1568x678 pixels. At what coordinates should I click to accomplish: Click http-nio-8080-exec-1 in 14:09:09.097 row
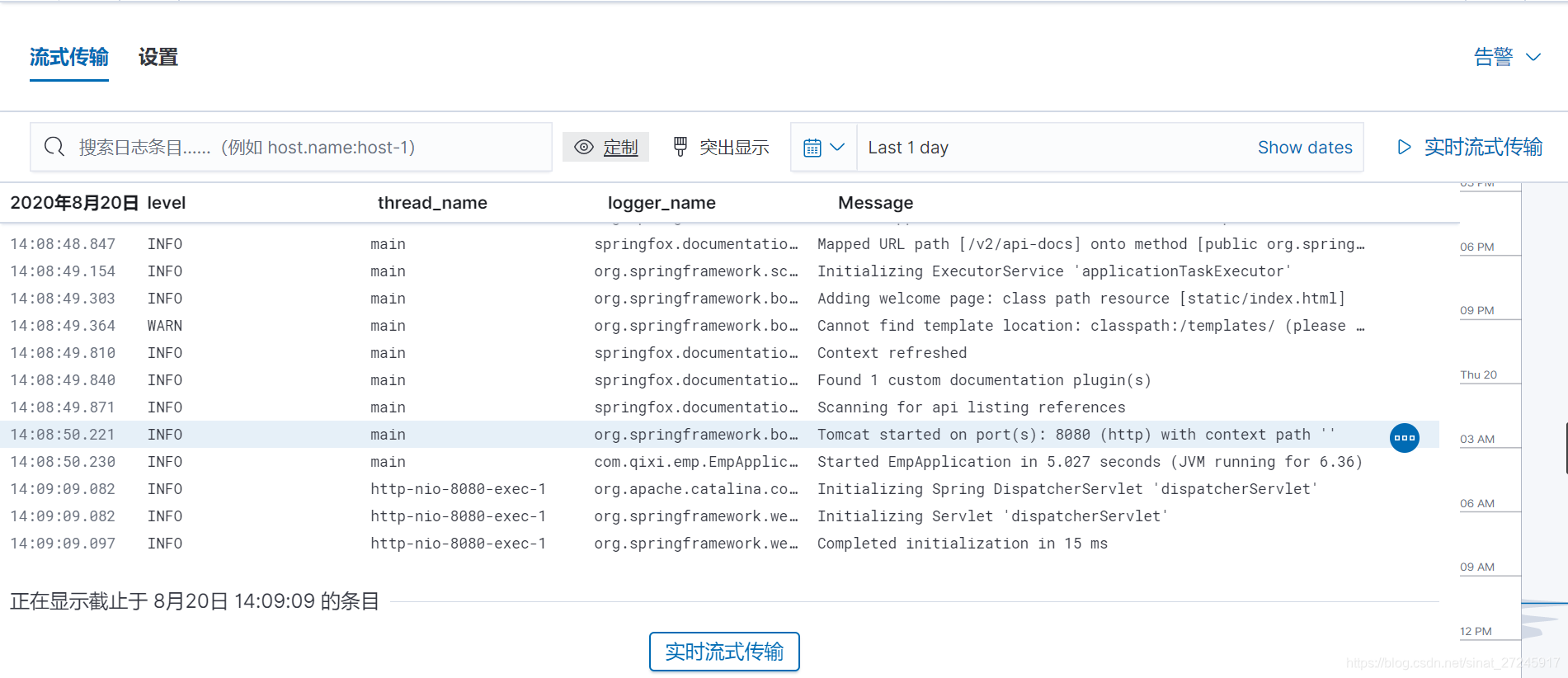point(458,544)
